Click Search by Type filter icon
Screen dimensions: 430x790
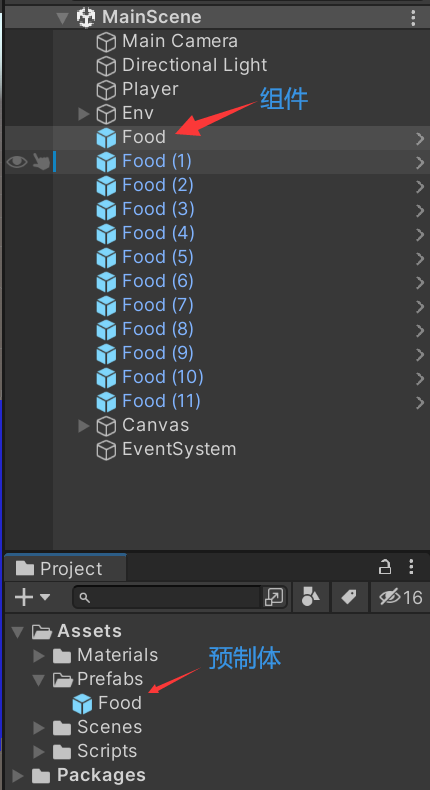tap(311, 598)
